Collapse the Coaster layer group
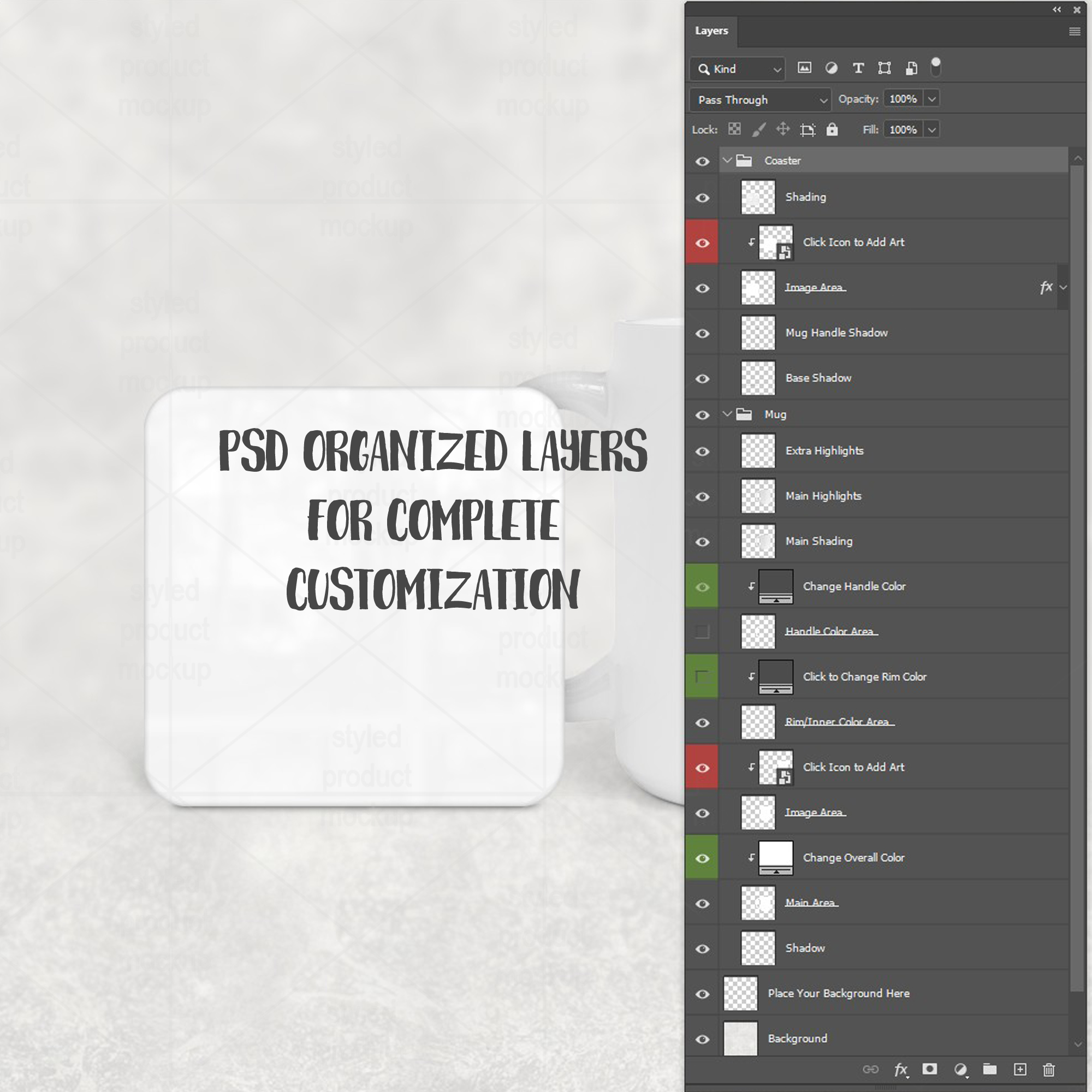1092x1092 pixels. click(727, 161)
